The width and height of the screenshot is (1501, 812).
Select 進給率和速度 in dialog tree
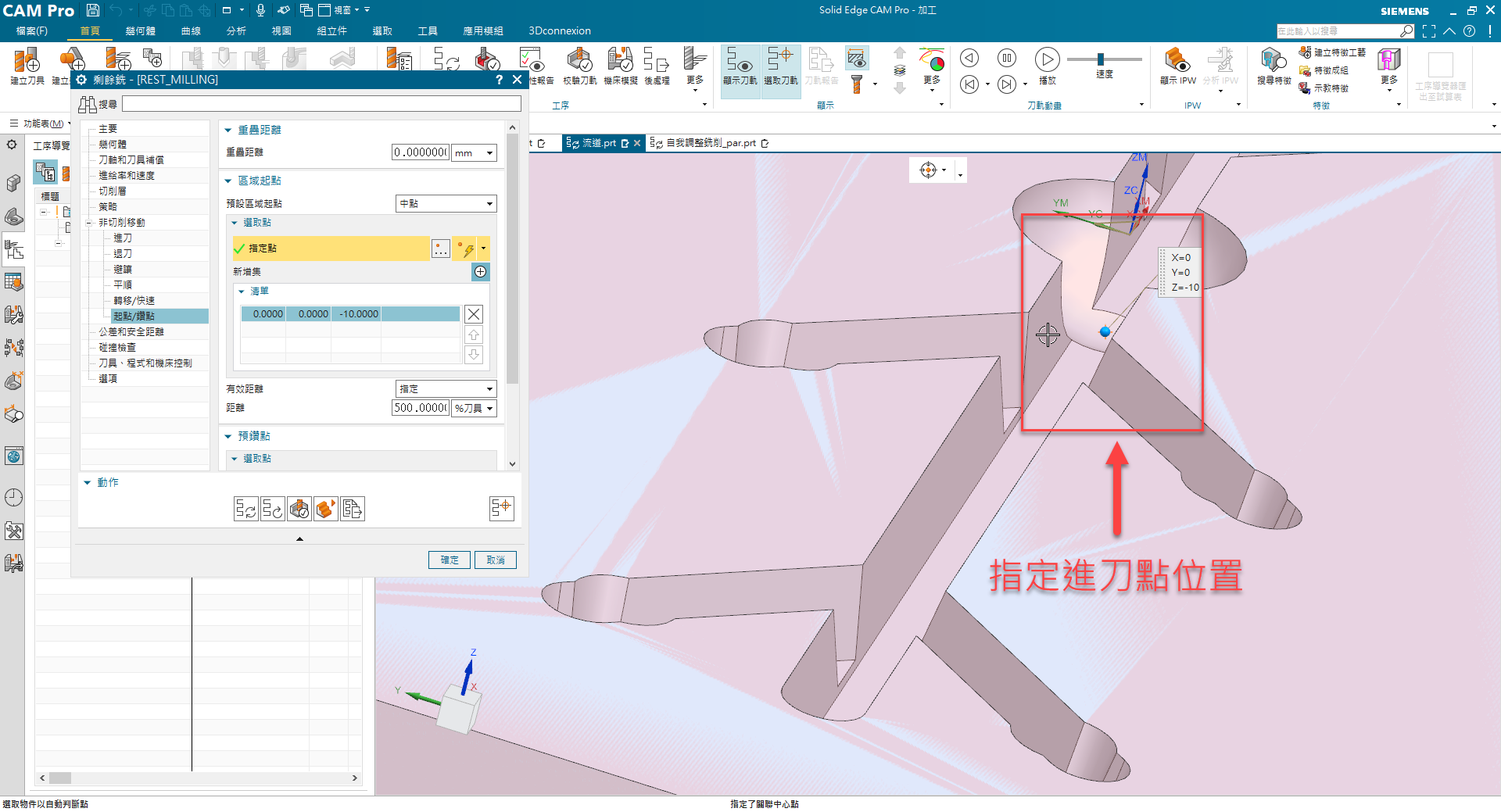click(x=127, y=176)
